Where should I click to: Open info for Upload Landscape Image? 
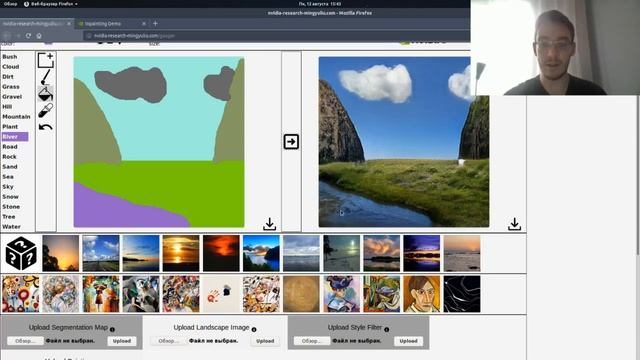(x=254, y=329)
